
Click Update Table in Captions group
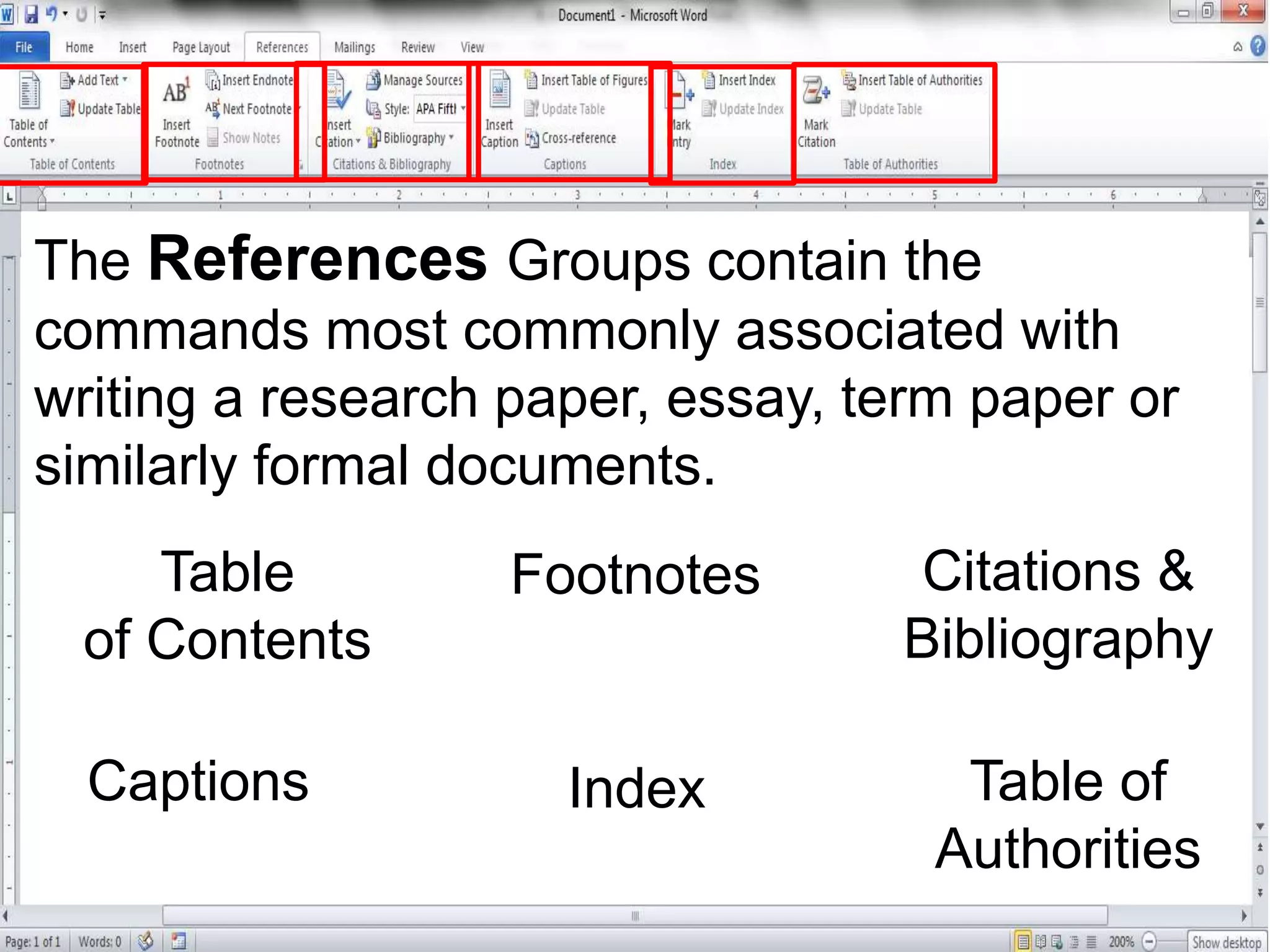tap(565, 109)
